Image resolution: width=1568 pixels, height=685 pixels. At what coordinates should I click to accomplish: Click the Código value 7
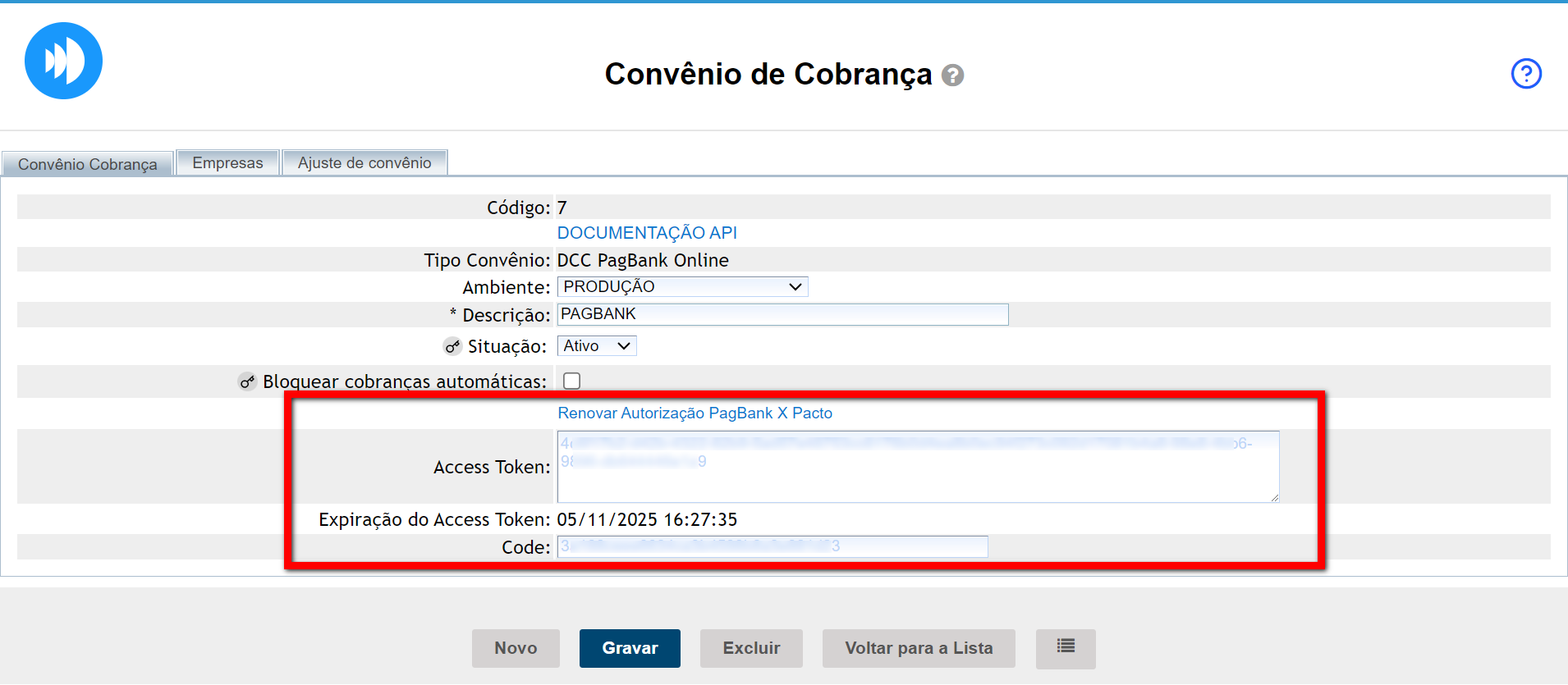point(562,208)
